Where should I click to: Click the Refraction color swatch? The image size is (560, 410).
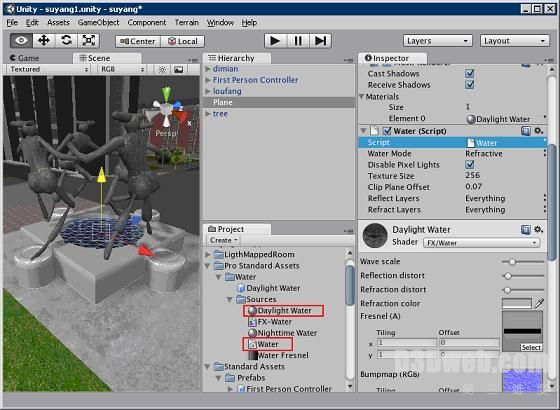point(517,304)
